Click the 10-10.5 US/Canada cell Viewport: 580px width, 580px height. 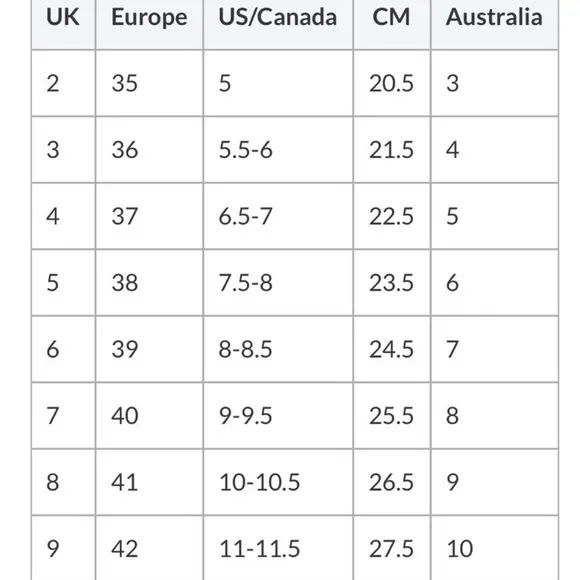coord(278,482)
